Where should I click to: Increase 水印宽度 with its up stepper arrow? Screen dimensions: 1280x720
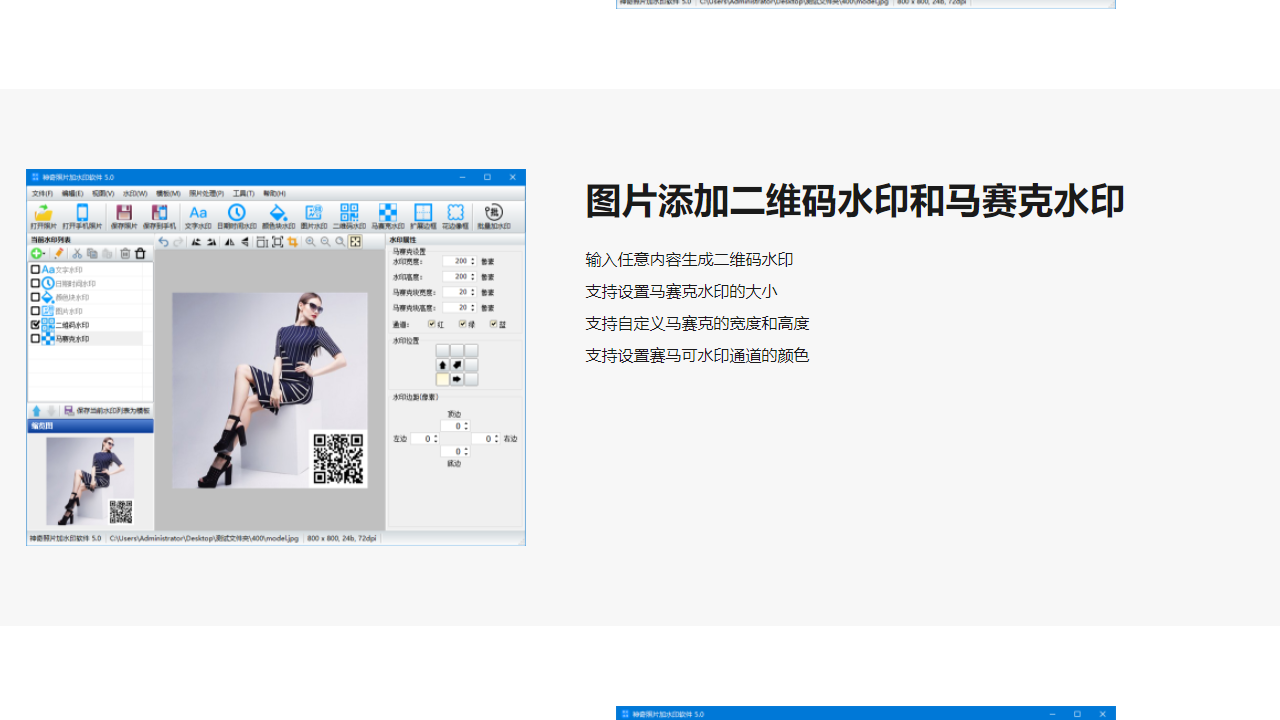pos(472,258)
